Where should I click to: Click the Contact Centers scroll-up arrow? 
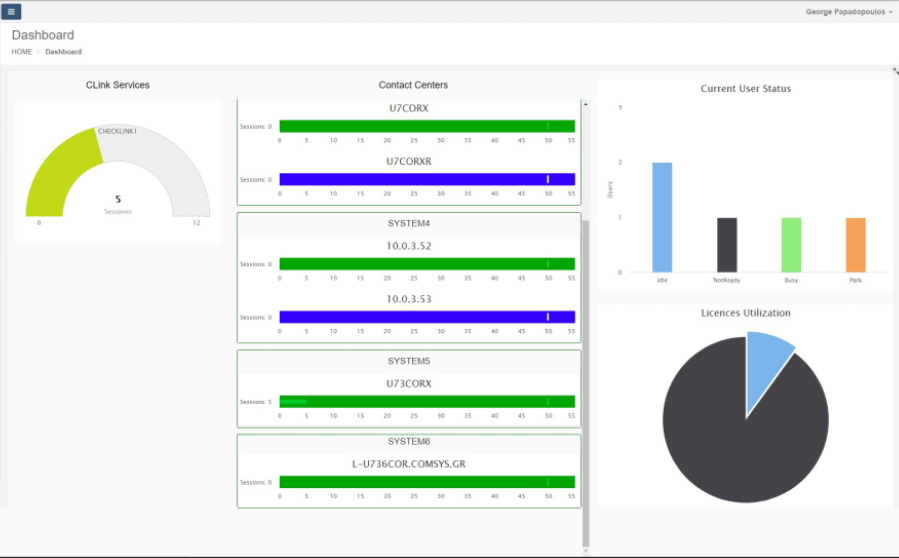point(585,104)
